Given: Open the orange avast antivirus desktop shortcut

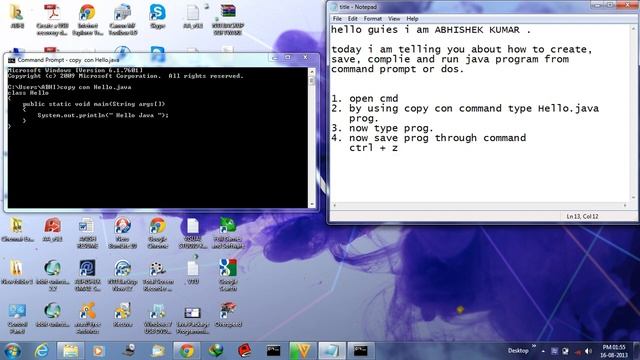Looking at the screenshot, I should tap(87, 318).
